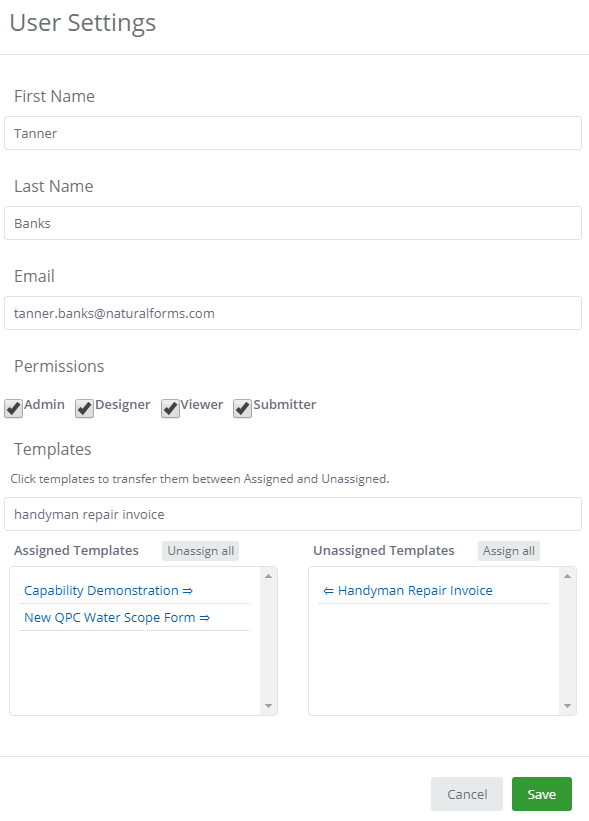Click down arrow of Unassigned Templates scrollbar
This screenshot has height=821, width=589.
point(568,706)
